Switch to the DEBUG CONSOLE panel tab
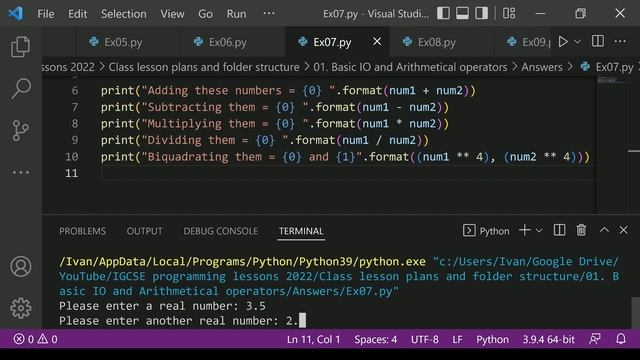This screenshot has height=360, width=640. tap(220, 231)
